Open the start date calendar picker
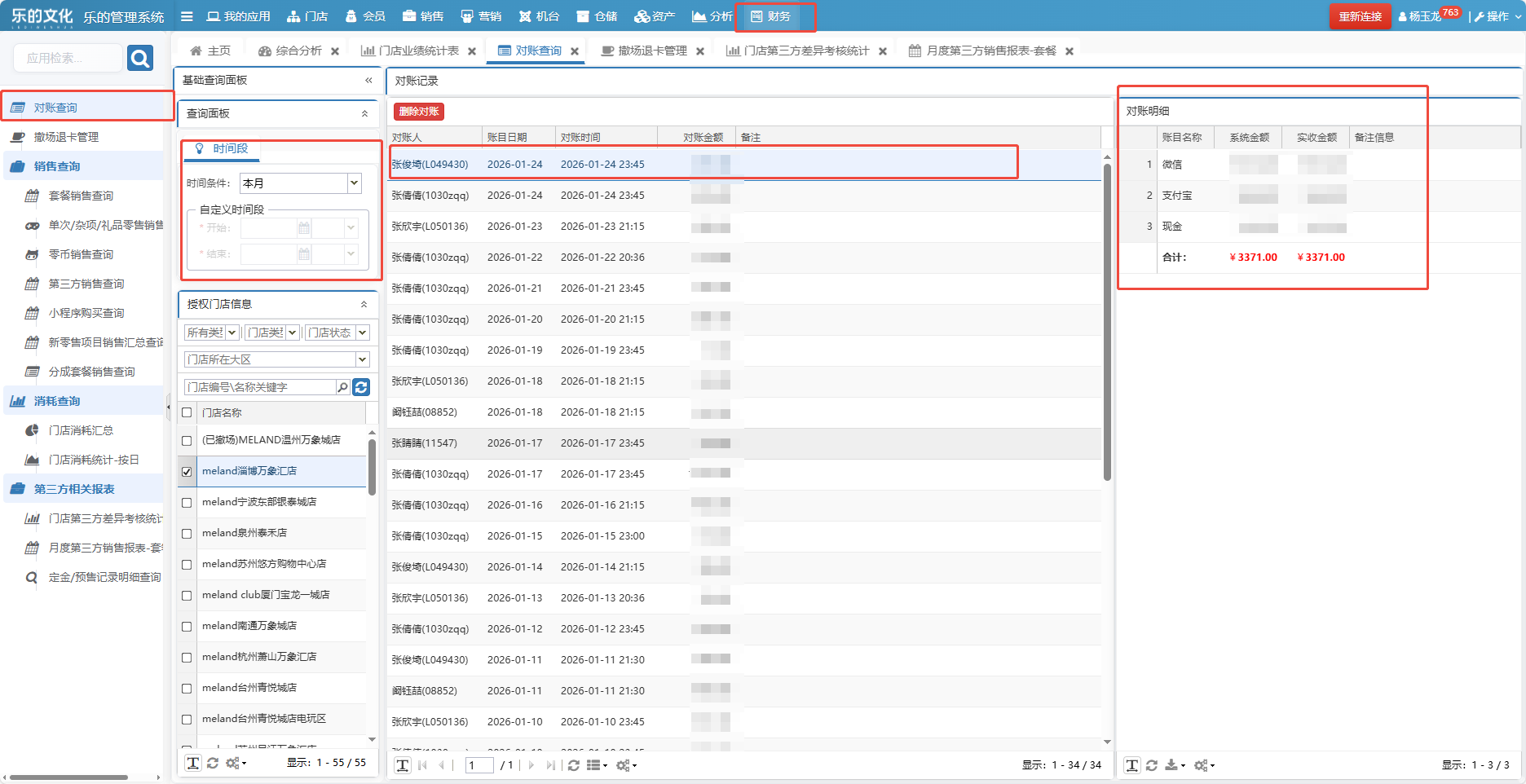 pyautogui.click(x=304, y=228)
